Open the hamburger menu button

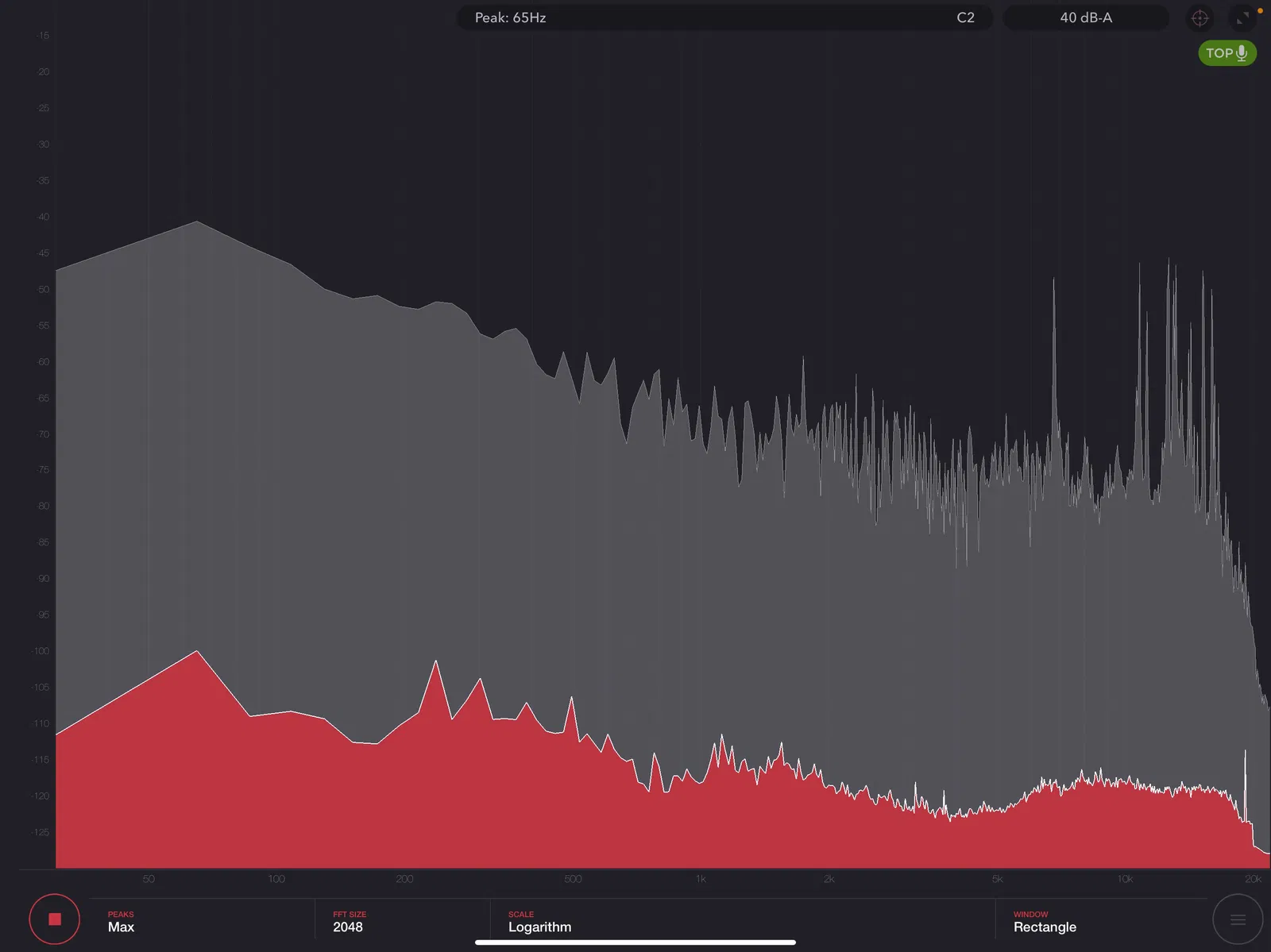click(1238, 920)
